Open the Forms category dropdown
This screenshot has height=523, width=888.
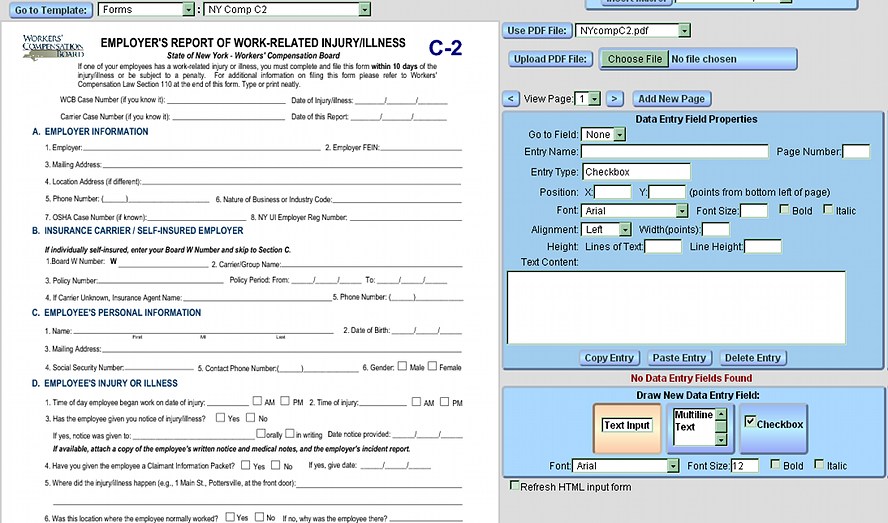146,10
